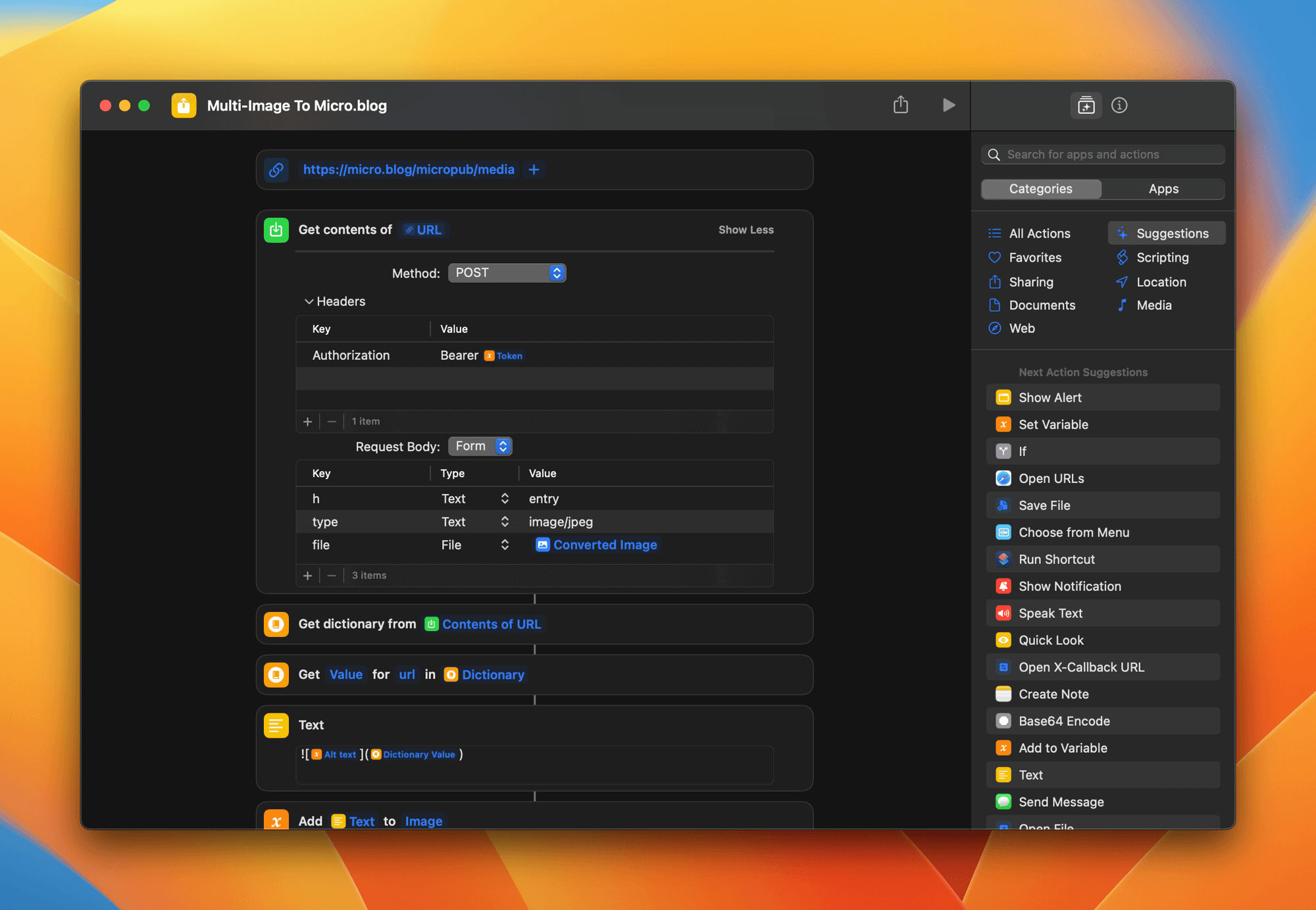
Task: Add Open URLs action from suggestions
Action: click(x=1103, y=478)
